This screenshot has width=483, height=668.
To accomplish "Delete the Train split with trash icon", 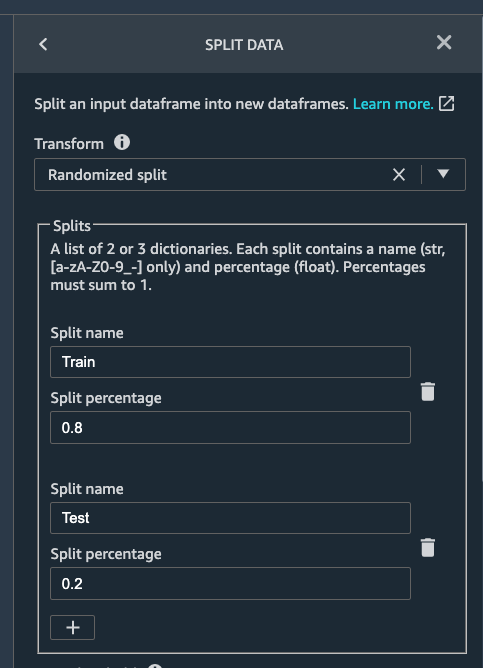I will point(428,392).
